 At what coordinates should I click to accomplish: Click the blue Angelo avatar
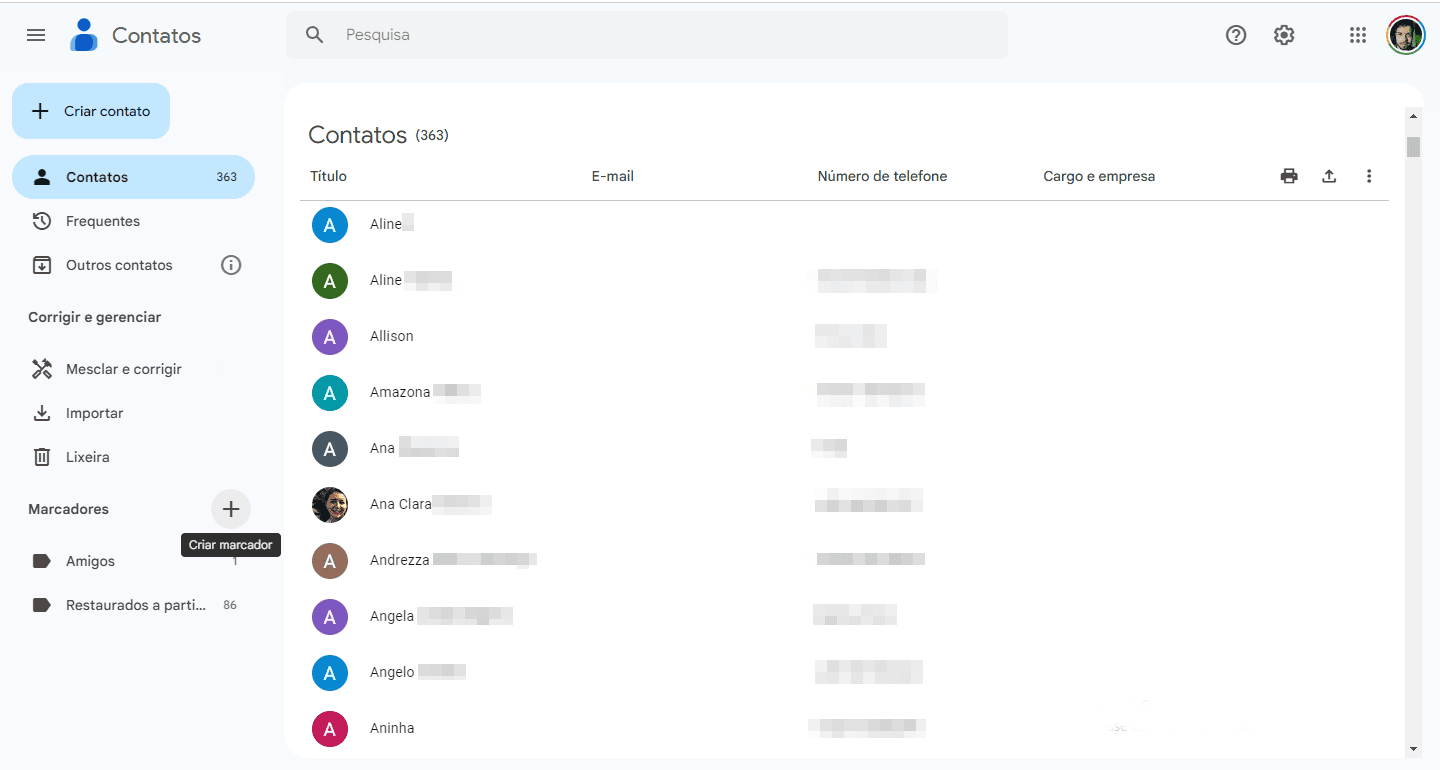[330, 673]
